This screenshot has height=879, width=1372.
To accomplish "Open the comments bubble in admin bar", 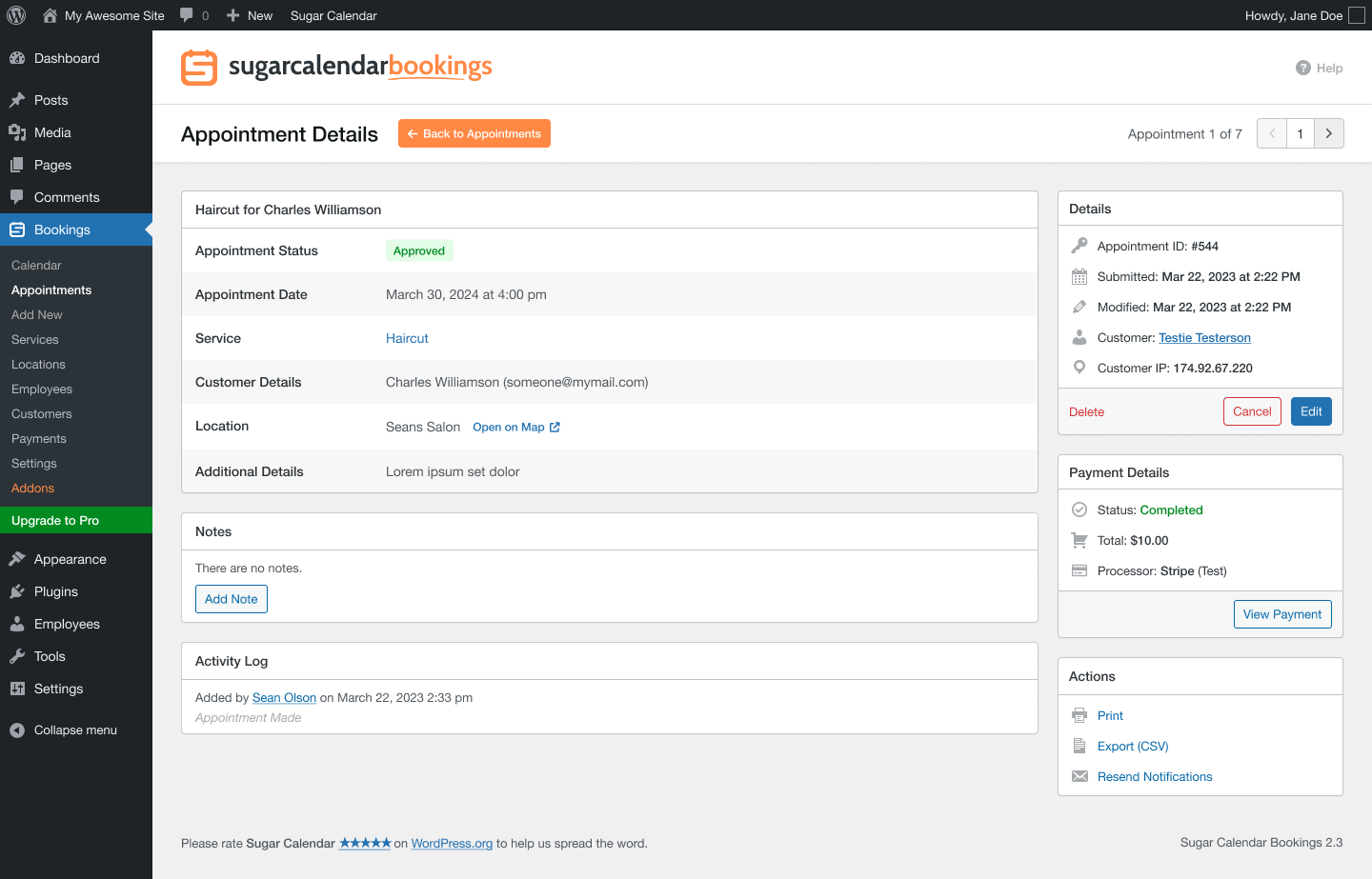I will click(x=192, y=15).
